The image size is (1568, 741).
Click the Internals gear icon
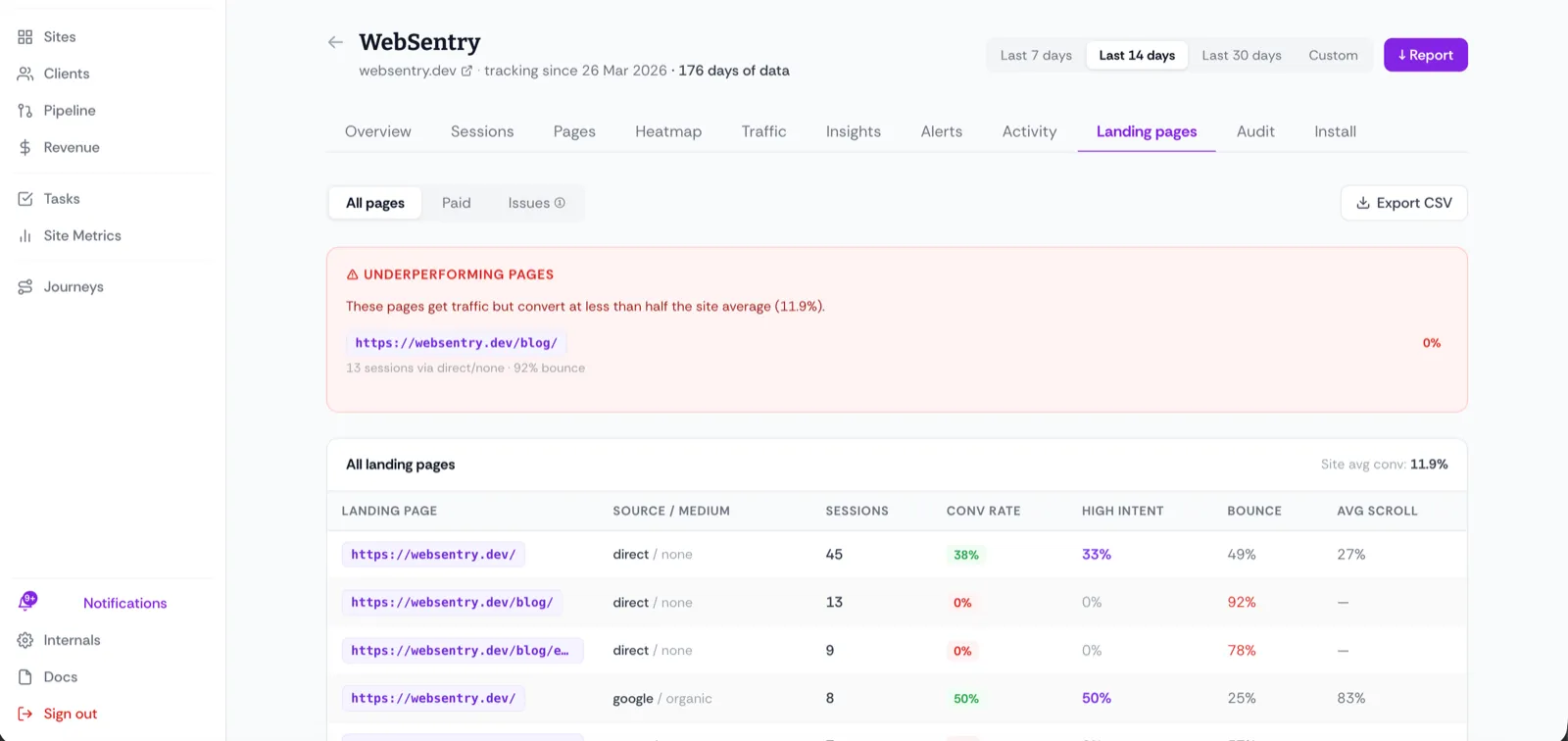[x=25, y=640]
